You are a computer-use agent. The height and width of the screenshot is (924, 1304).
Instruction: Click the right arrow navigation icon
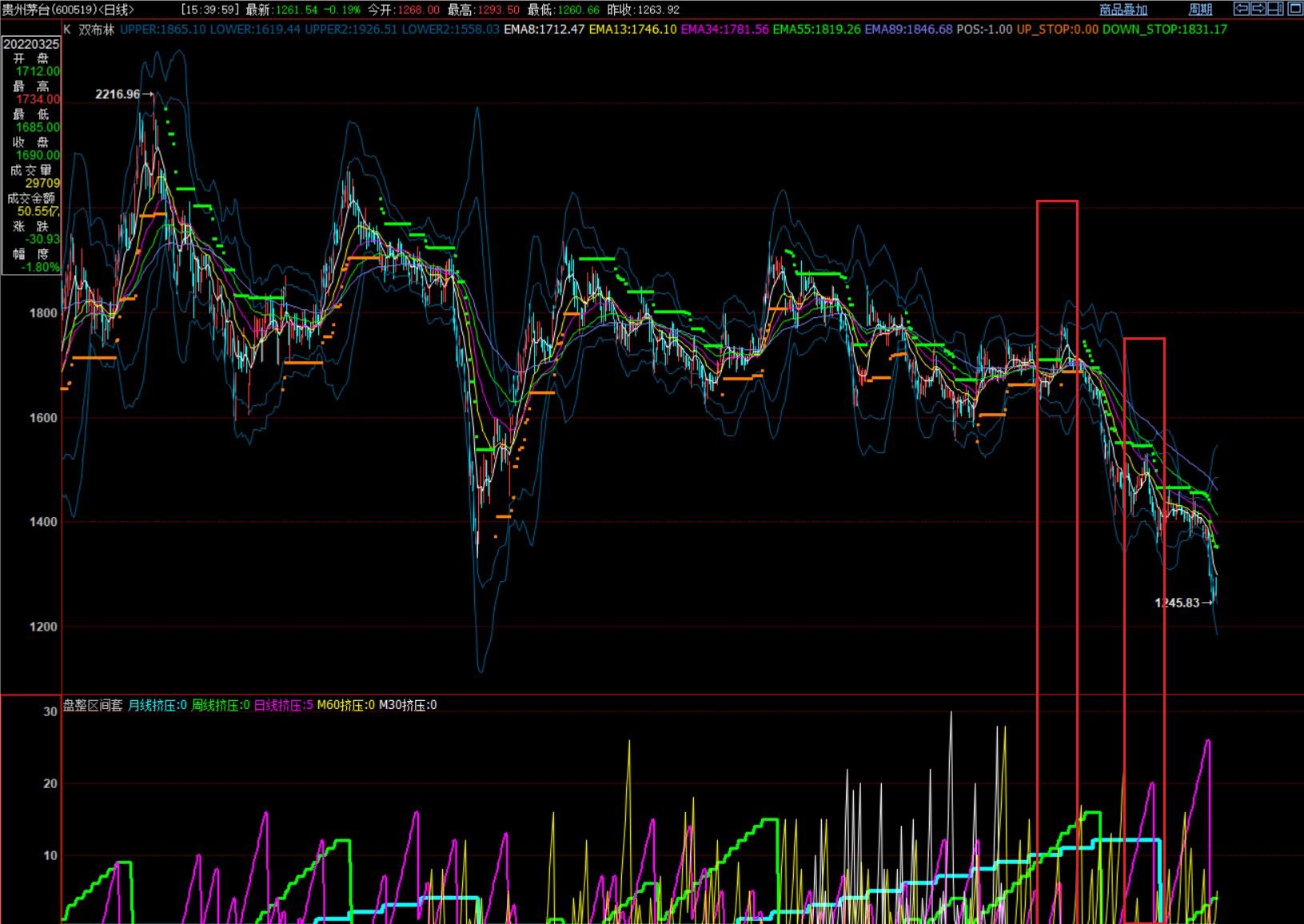tap(1258, 9)
